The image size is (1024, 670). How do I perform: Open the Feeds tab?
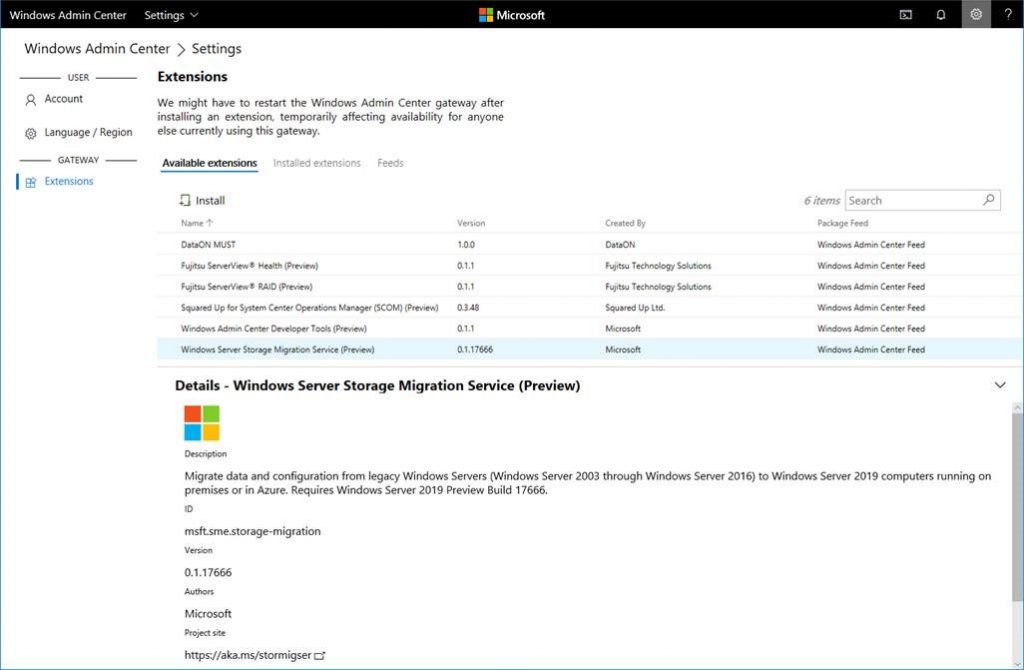[391, 163]
